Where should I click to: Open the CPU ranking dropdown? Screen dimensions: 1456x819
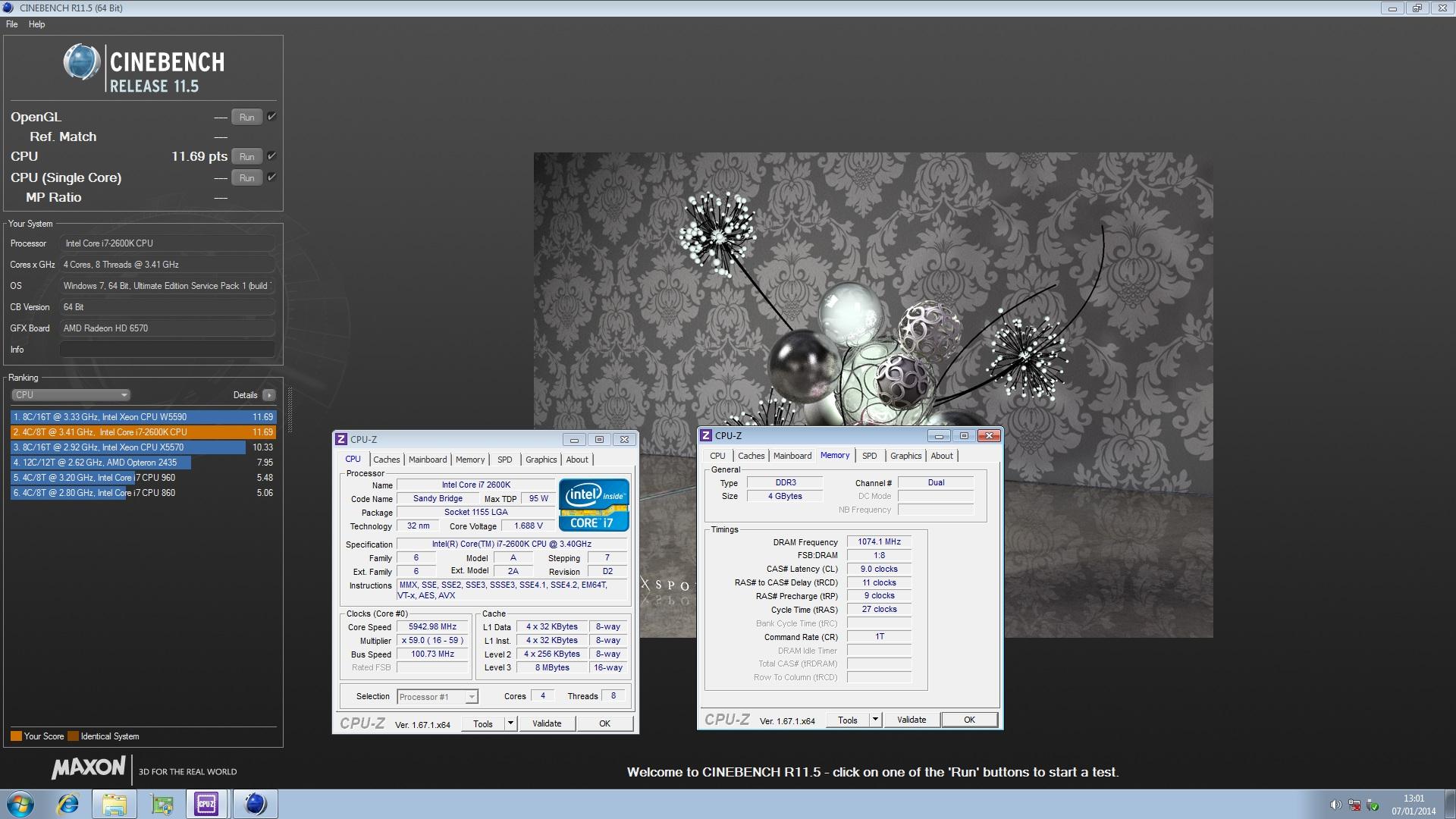pyautogui.click(x=71, y=395)
